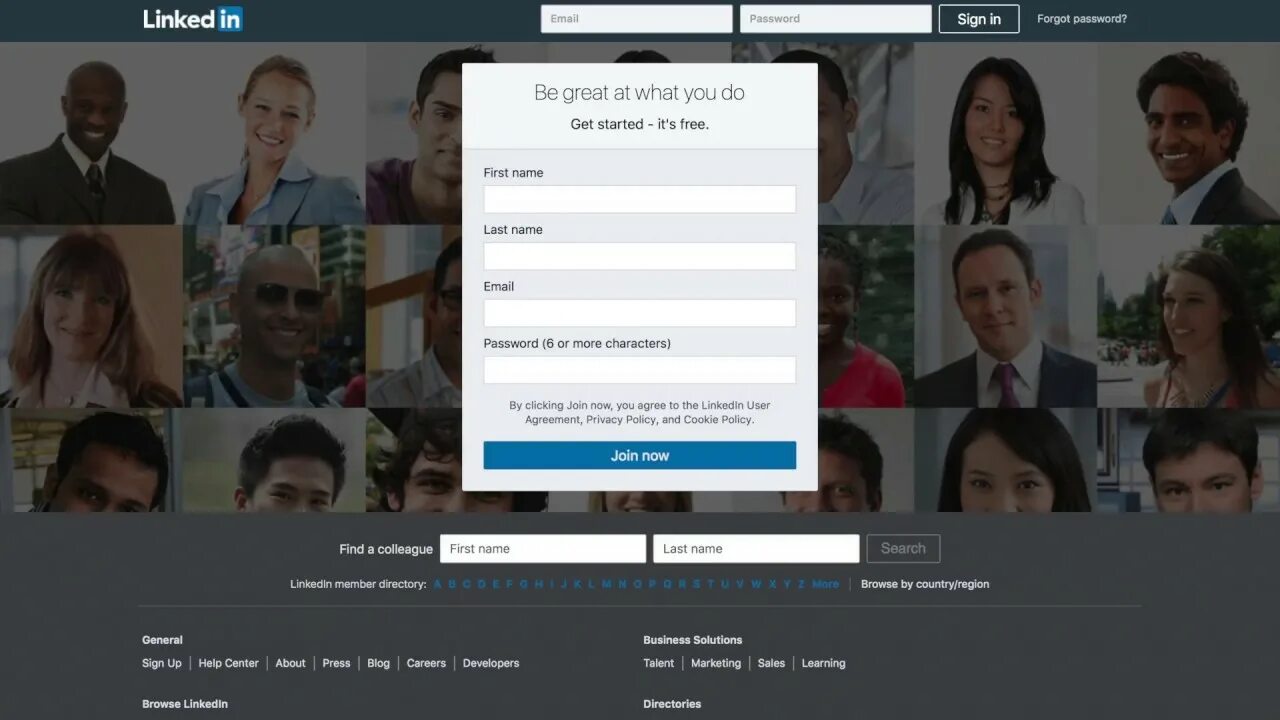Open the Marketing business solution link
This screenshot has height=720, width=1280.
point(716,663)
